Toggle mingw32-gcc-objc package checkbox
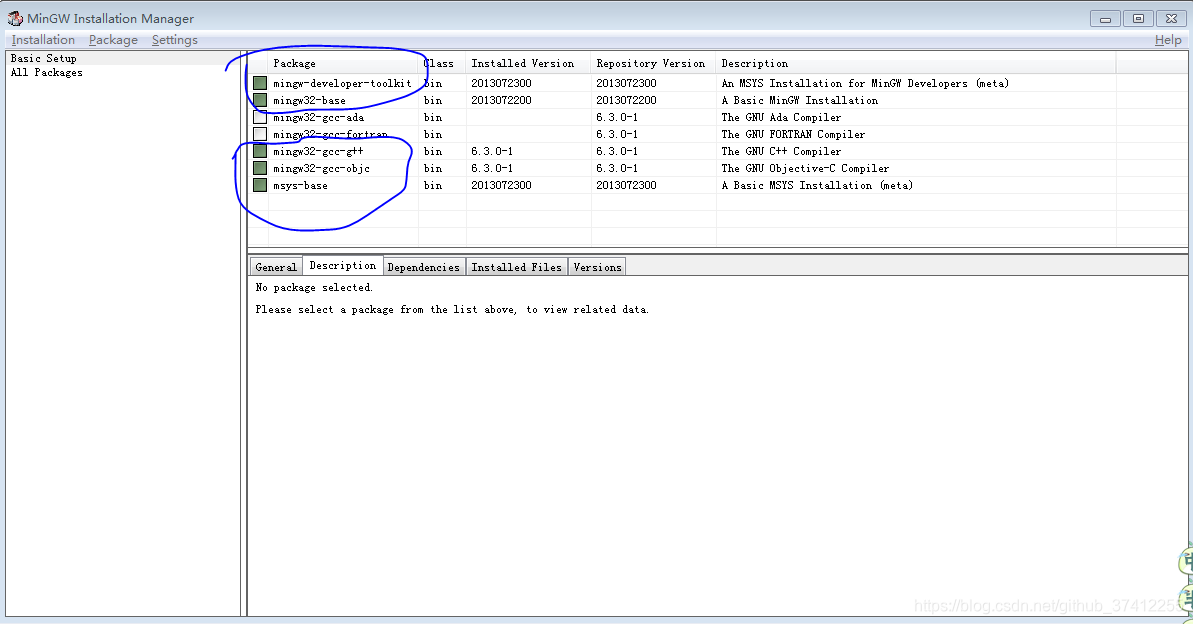 260,168
